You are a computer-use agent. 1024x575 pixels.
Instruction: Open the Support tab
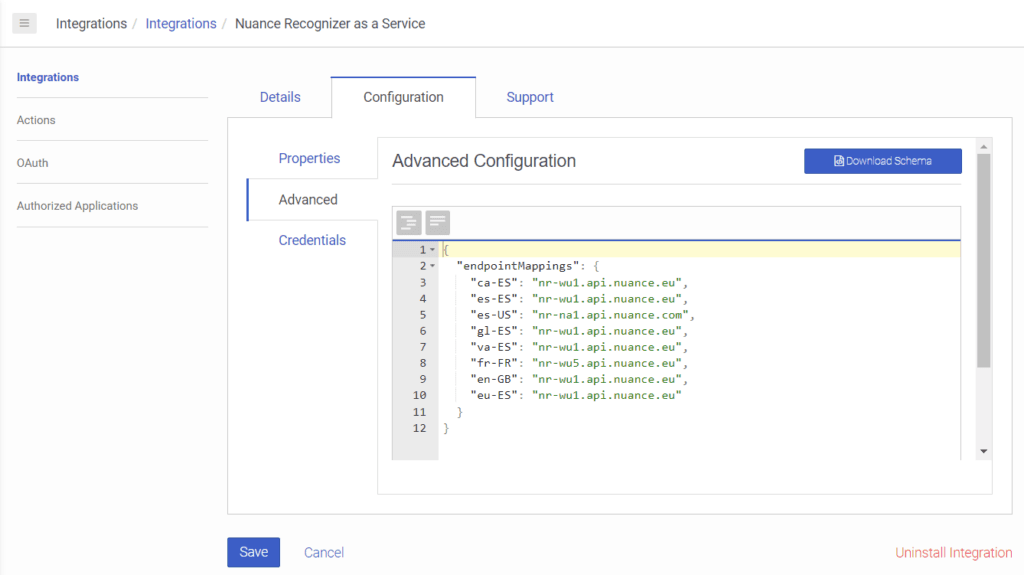tap(530, 97)
